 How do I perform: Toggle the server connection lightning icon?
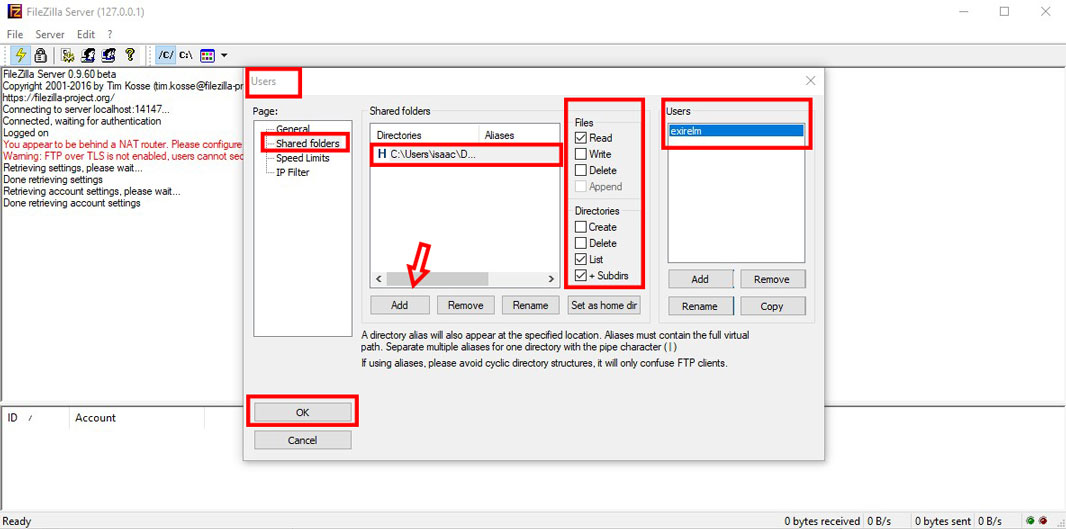tap(20, 55)
